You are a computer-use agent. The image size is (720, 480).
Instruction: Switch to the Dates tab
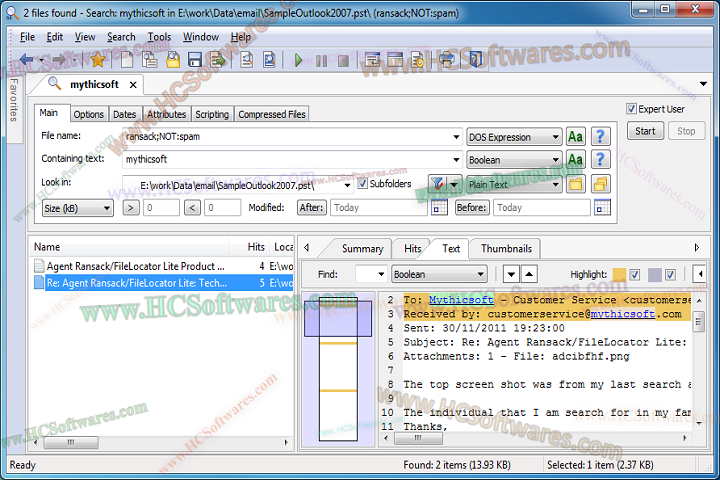(124, 114)
